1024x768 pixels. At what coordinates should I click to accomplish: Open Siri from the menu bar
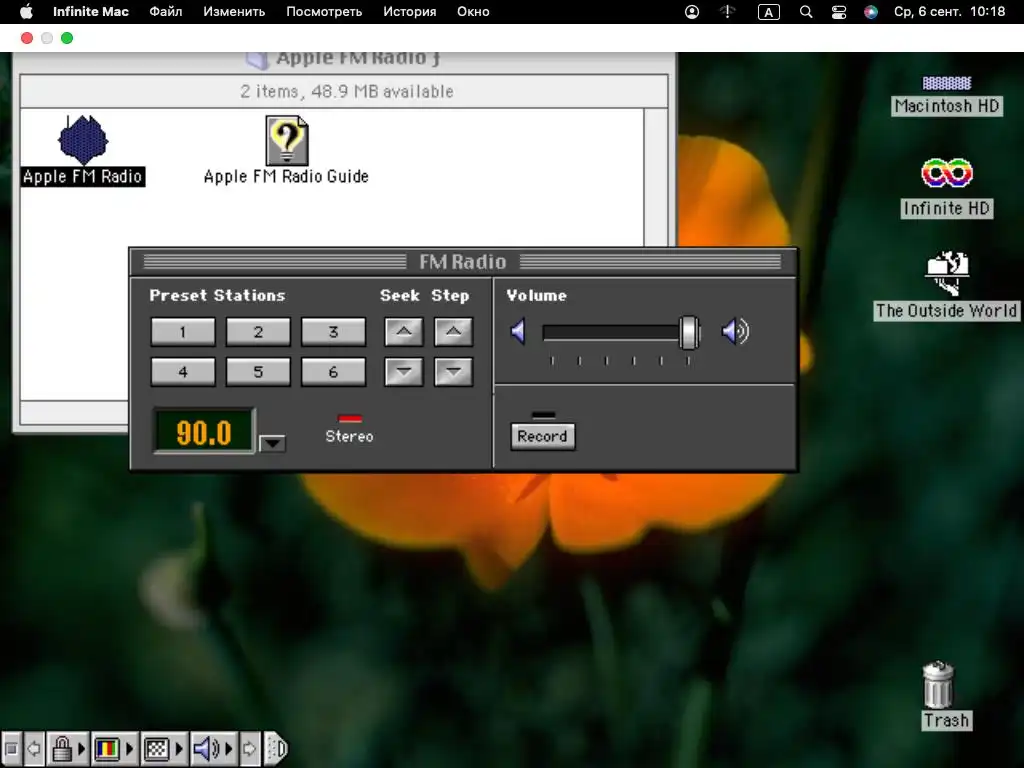pyautogui.click(x=871, y=12)
